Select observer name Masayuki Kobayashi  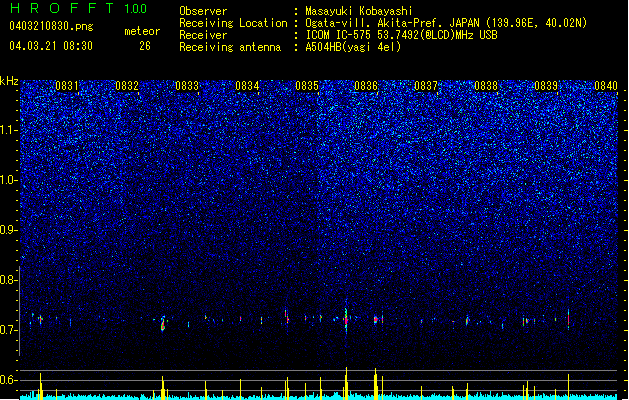pos(359,11)
